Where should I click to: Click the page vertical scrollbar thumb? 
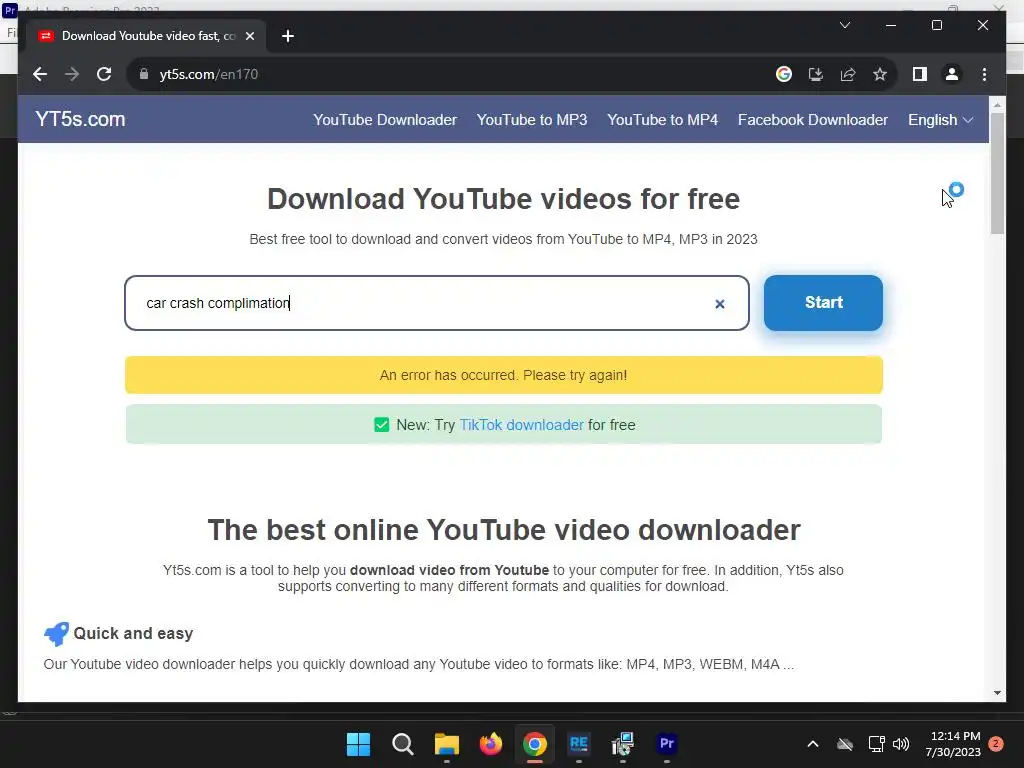997,173
